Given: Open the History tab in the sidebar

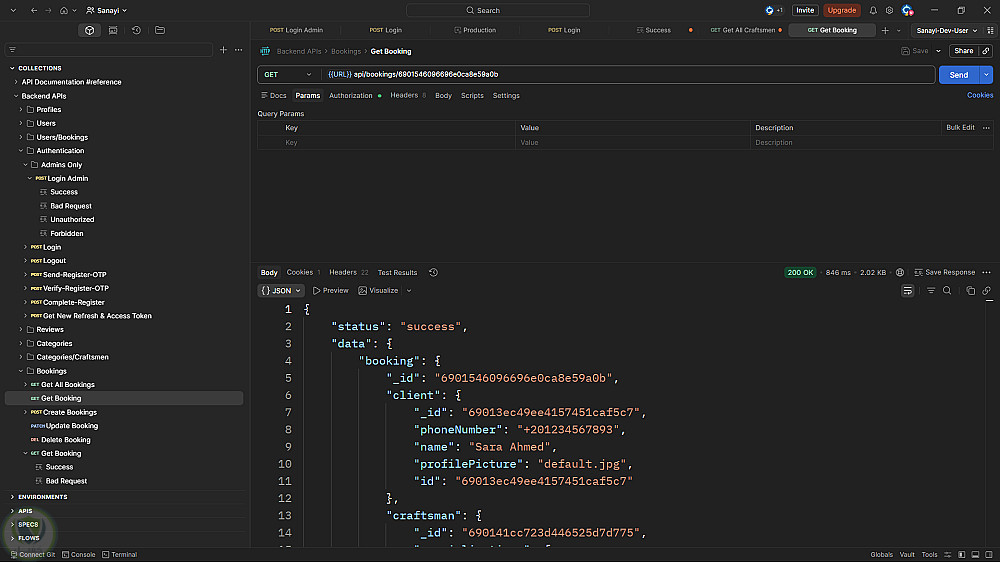Looking at the screenshot, I should (136, 30).
